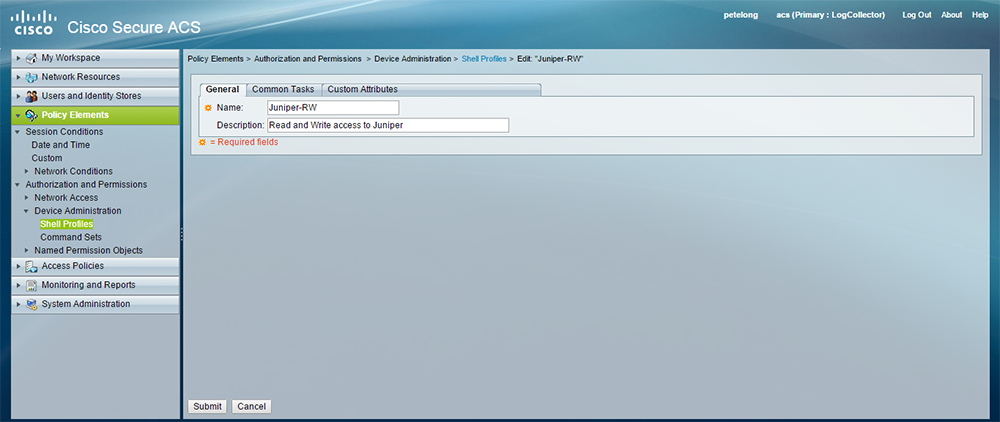Switch to the Common Tasks tab
The width and height of the screenshot is (1000, 422).
coord(283,89)
